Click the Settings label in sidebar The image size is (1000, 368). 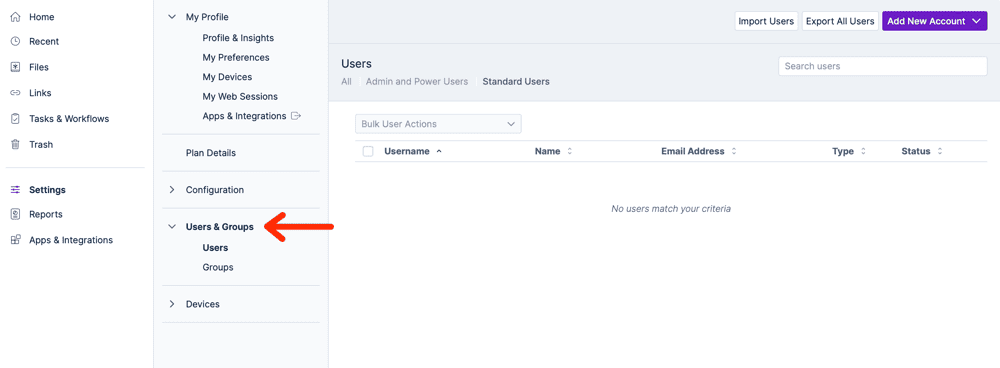click(47, 189)
